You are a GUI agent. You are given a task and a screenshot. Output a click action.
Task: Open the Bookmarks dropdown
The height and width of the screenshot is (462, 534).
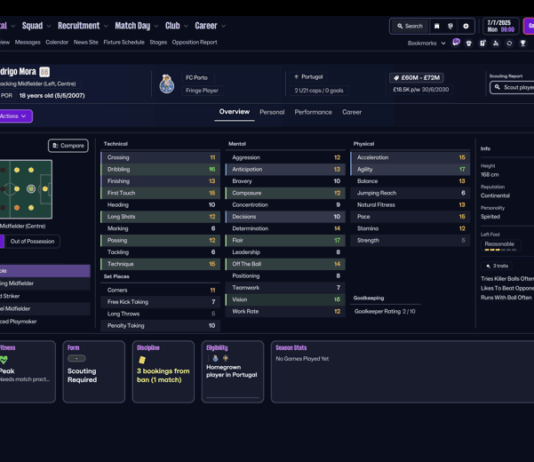tap(427, 43)
